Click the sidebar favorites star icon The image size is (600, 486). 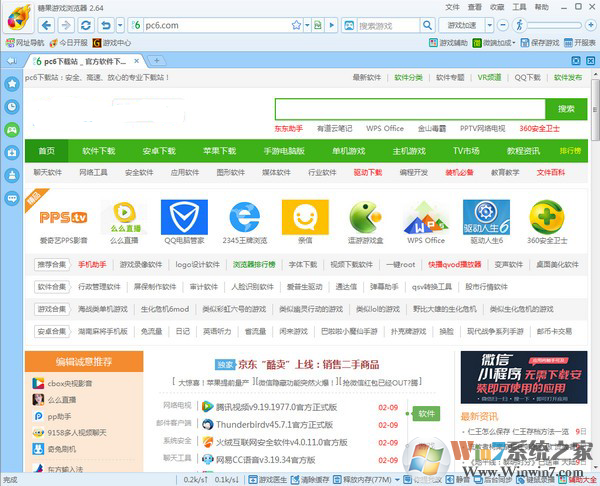point(12,83)
